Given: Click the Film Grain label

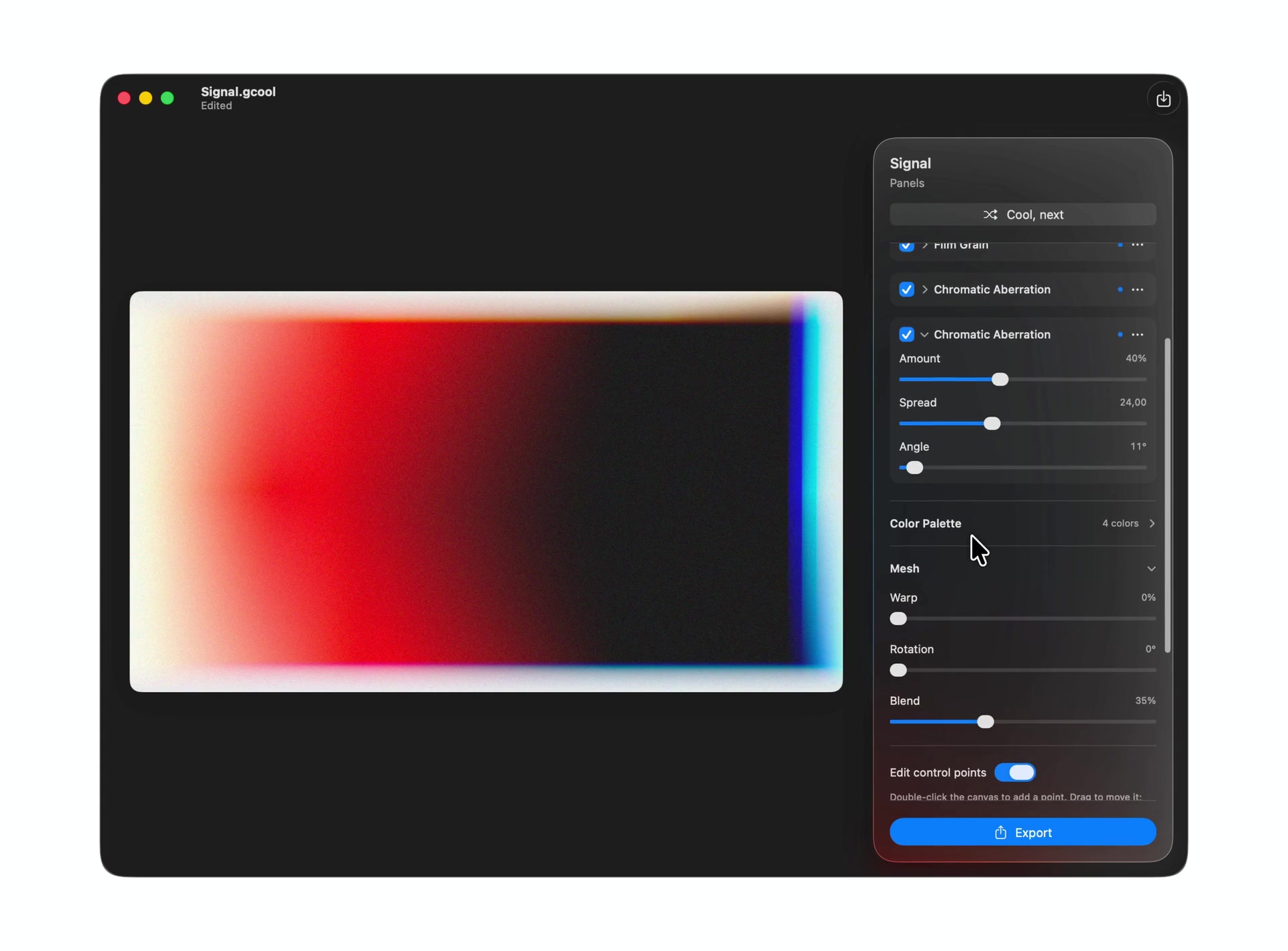Looking at the screenshot, I should [x=961, y=245].
